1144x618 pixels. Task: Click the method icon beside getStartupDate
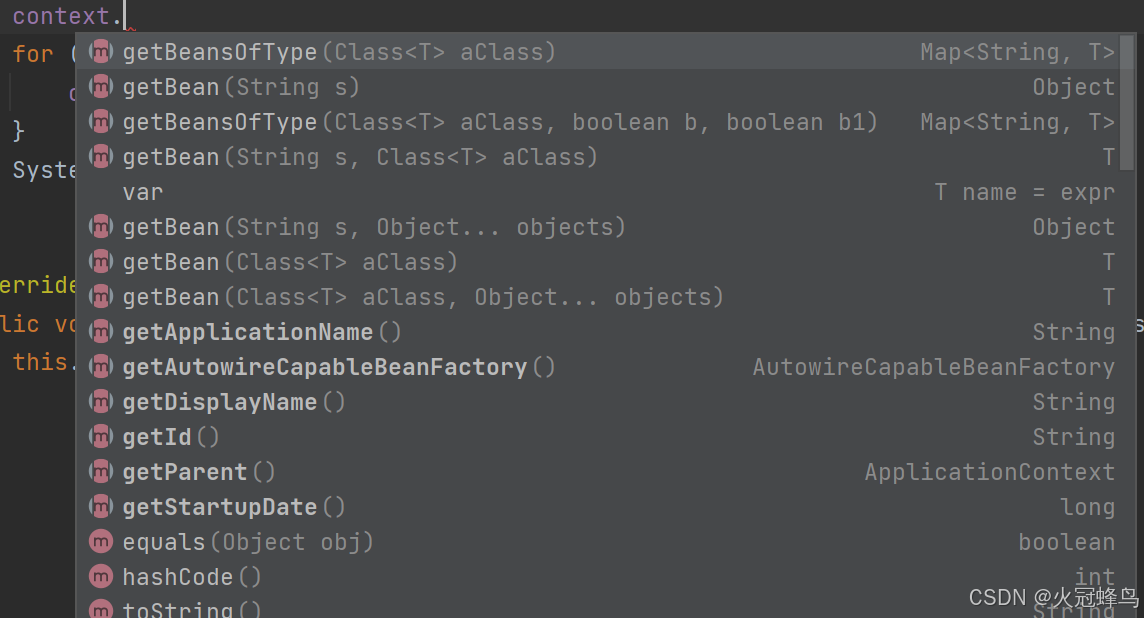(101, 506)
